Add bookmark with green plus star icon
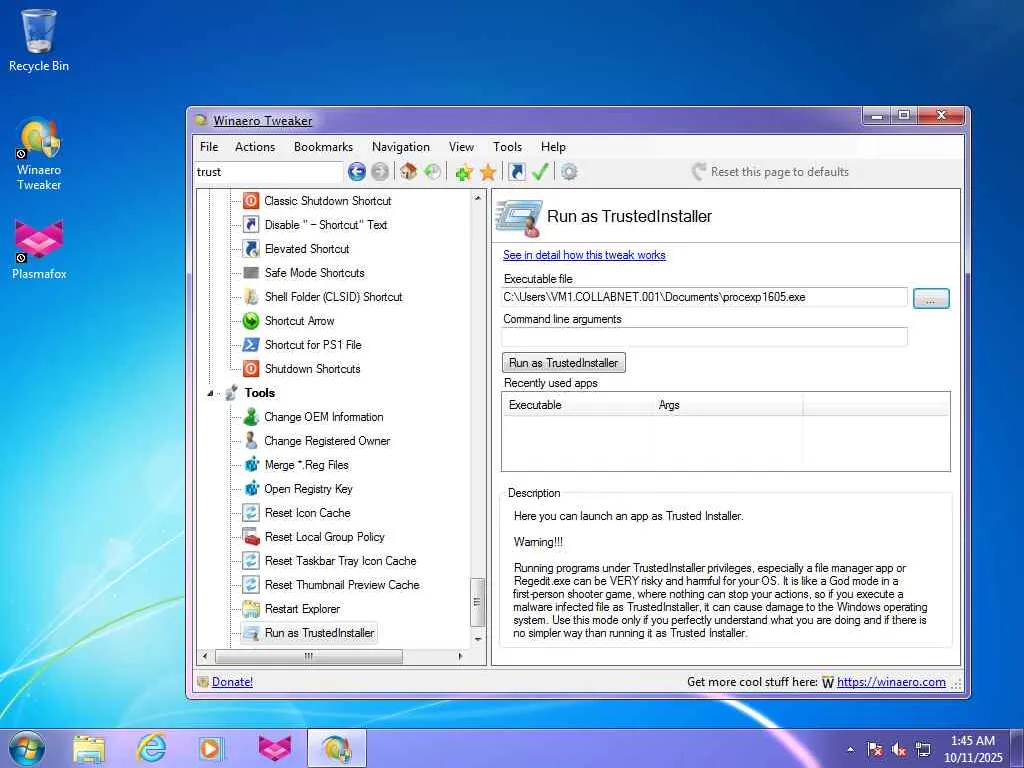This screenshot has height=768, width=1024. 464,172
